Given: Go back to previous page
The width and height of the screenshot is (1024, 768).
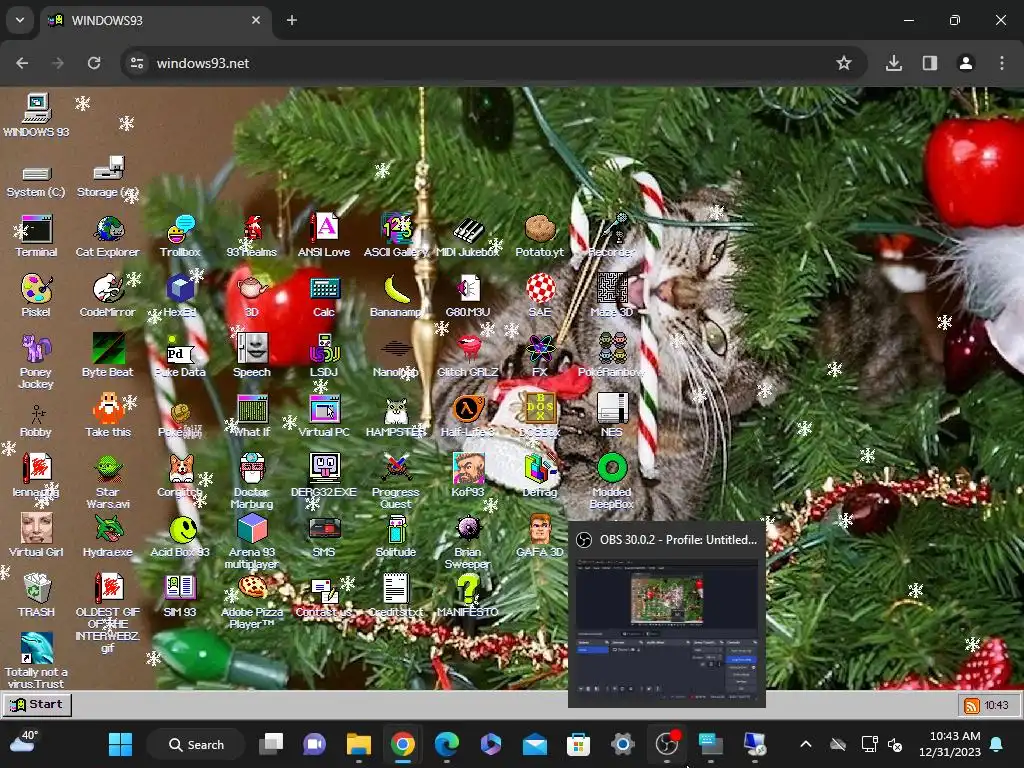Looking at the screenshot, I should point(22,63).
